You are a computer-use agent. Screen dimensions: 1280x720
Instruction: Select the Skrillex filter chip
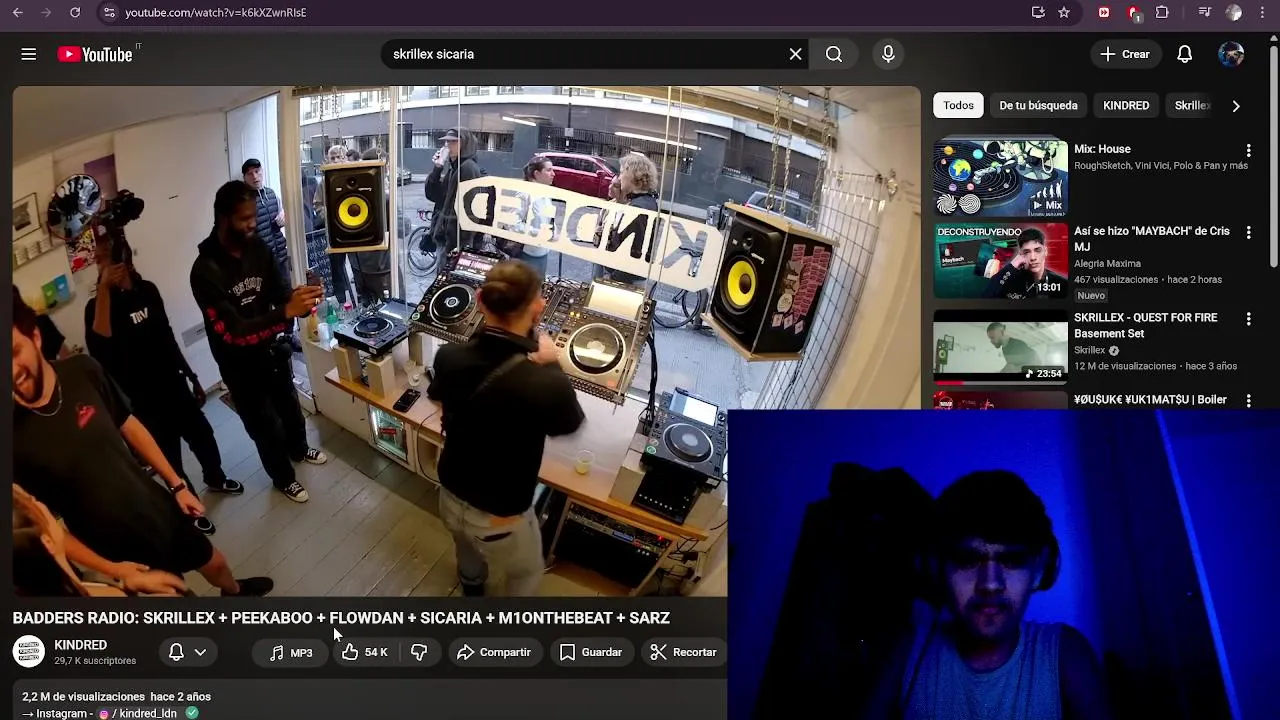[1192, 105]
